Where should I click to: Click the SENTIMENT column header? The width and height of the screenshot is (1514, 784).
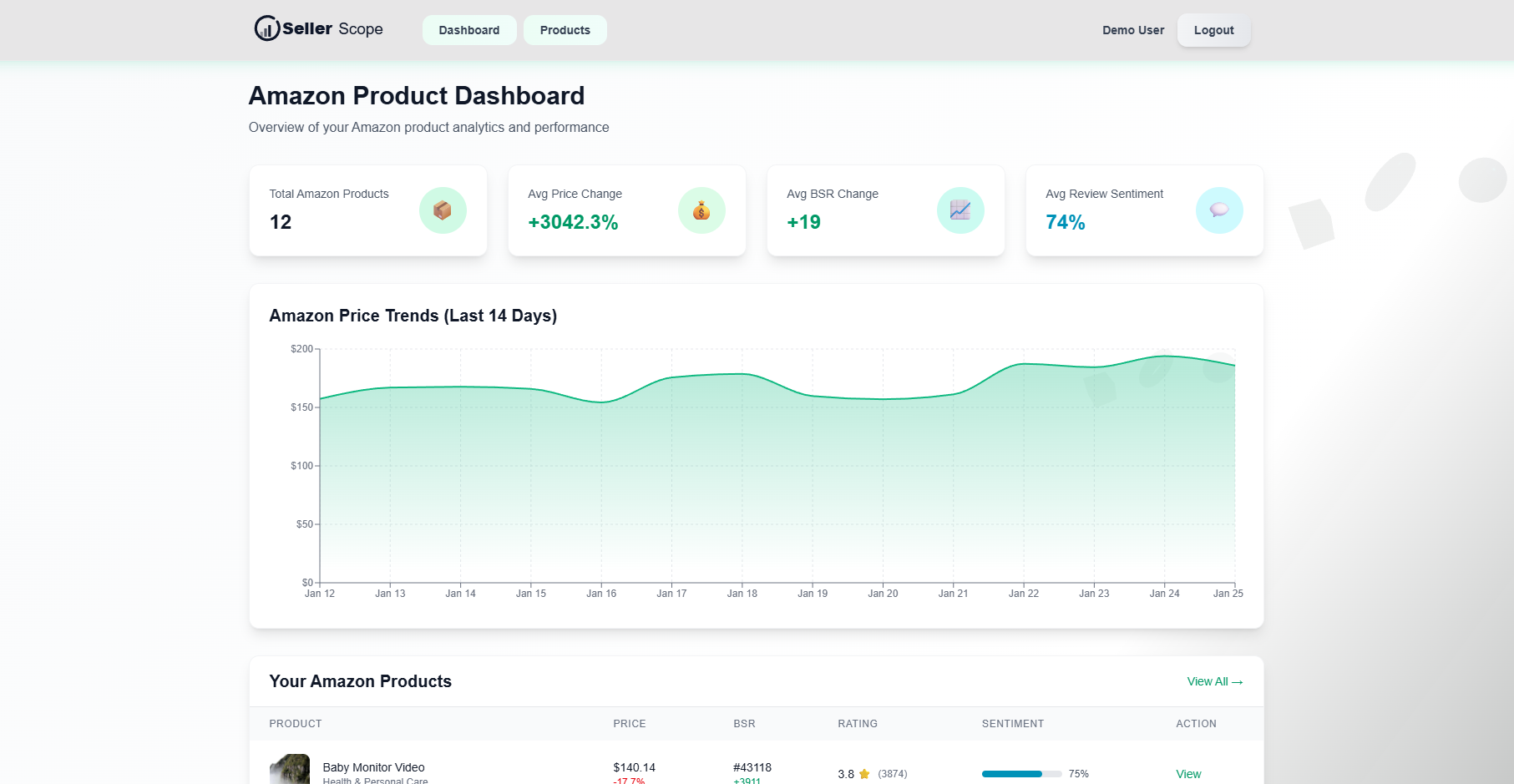[1013, 724]
